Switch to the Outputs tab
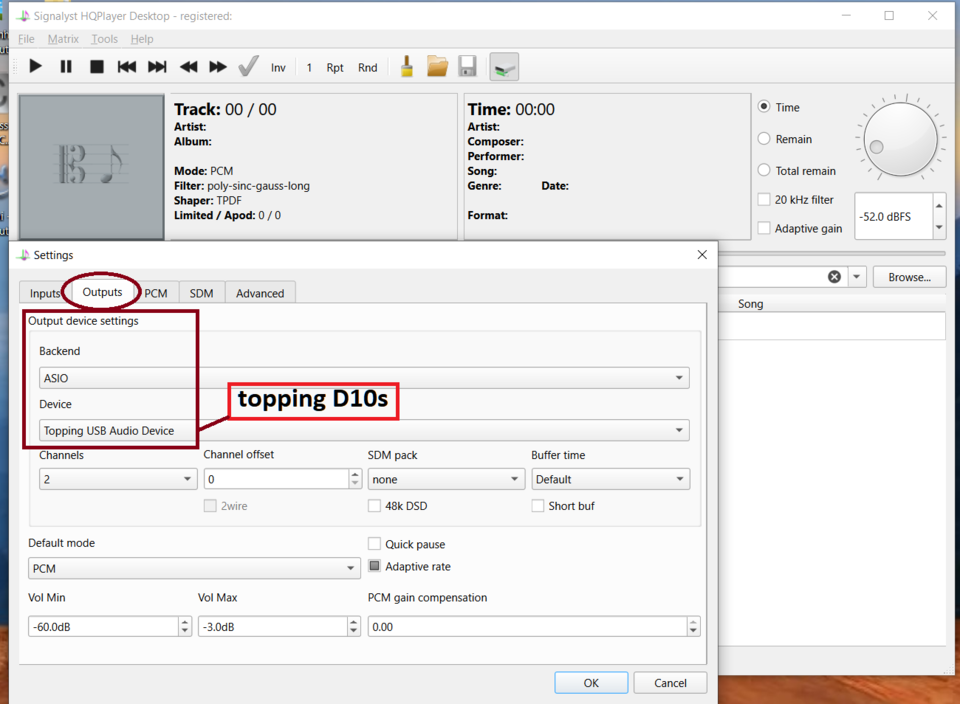 point(102,292)
